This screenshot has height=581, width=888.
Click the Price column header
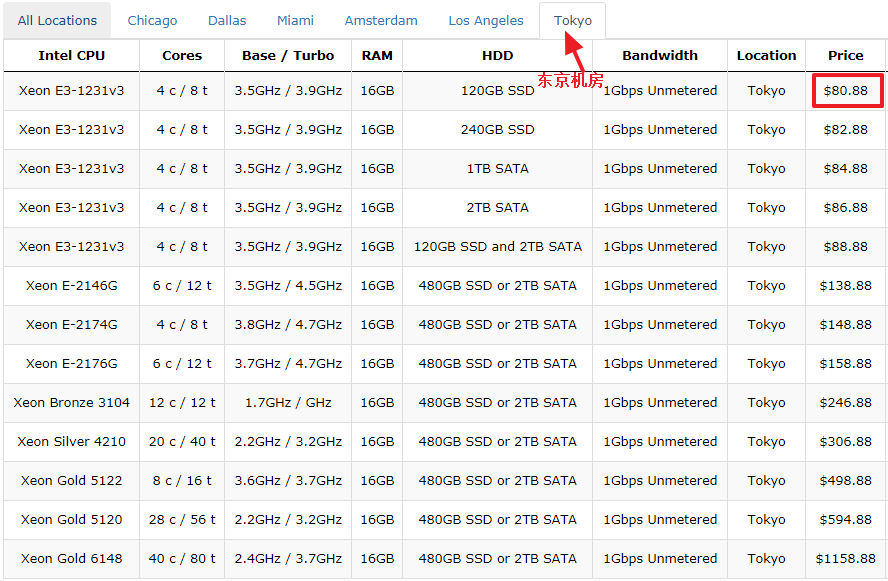[845, 56]
